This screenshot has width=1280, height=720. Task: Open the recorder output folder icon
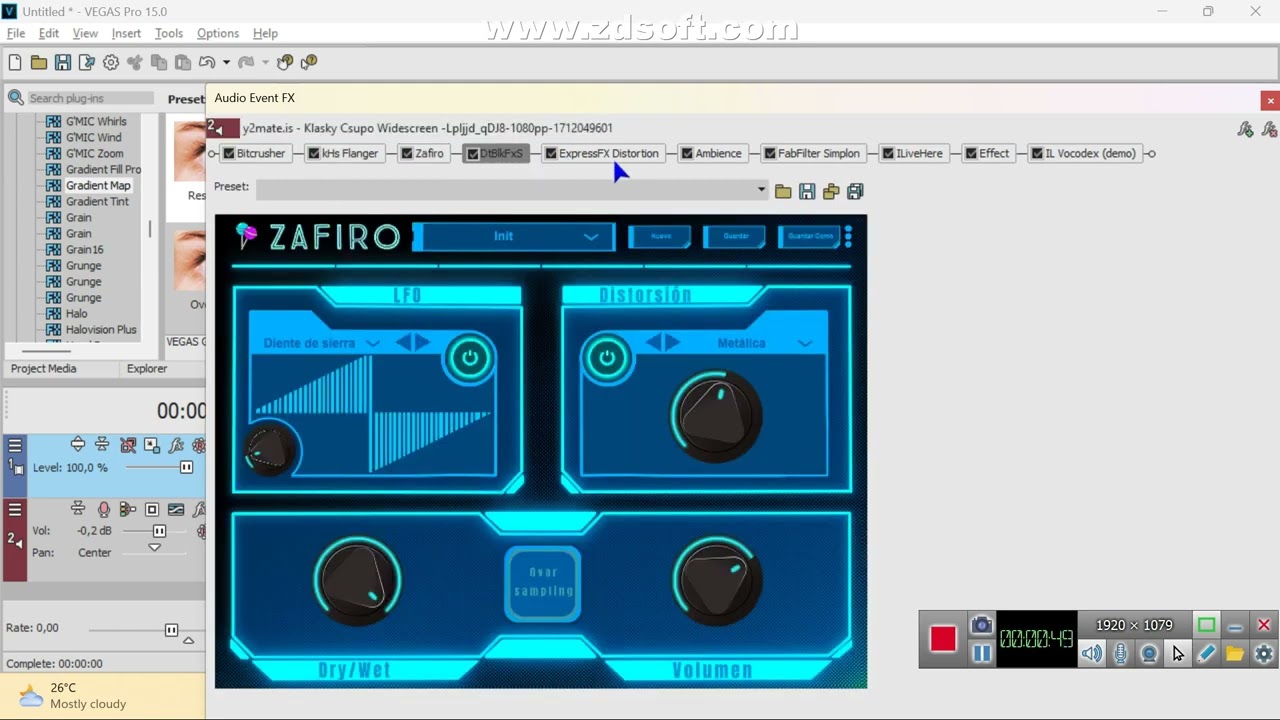click(x=1235, y=654)
